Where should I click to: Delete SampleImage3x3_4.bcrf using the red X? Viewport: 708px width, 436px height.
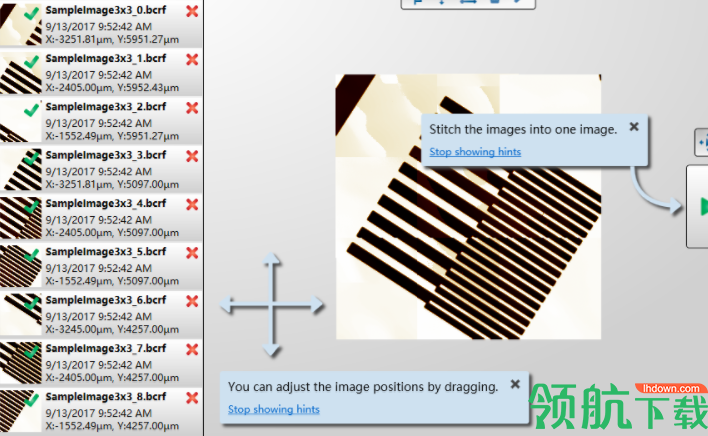(192, 204)
